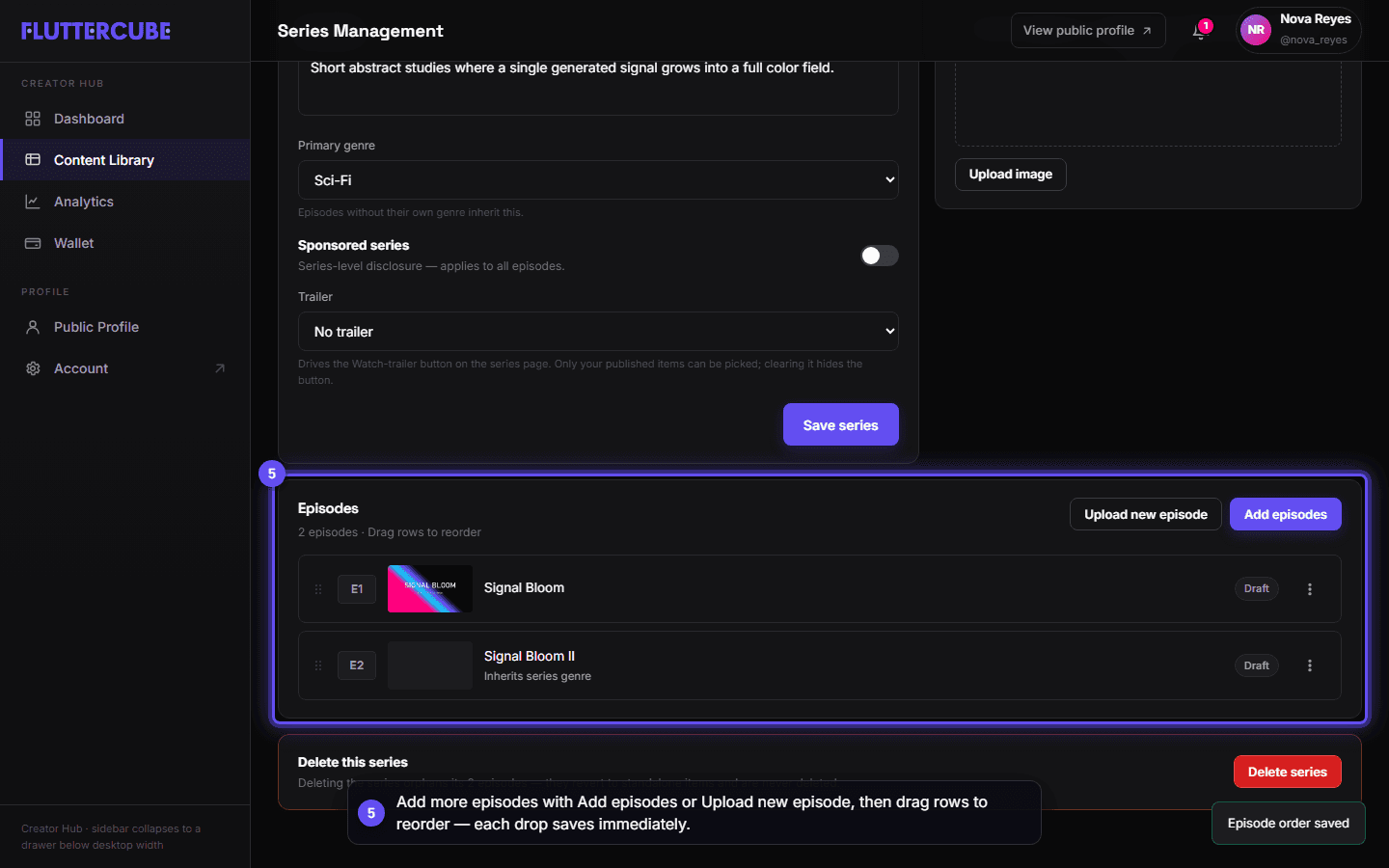
Task: Open the more-options menu for Signal Bloom II
Action: [1310, 665]
